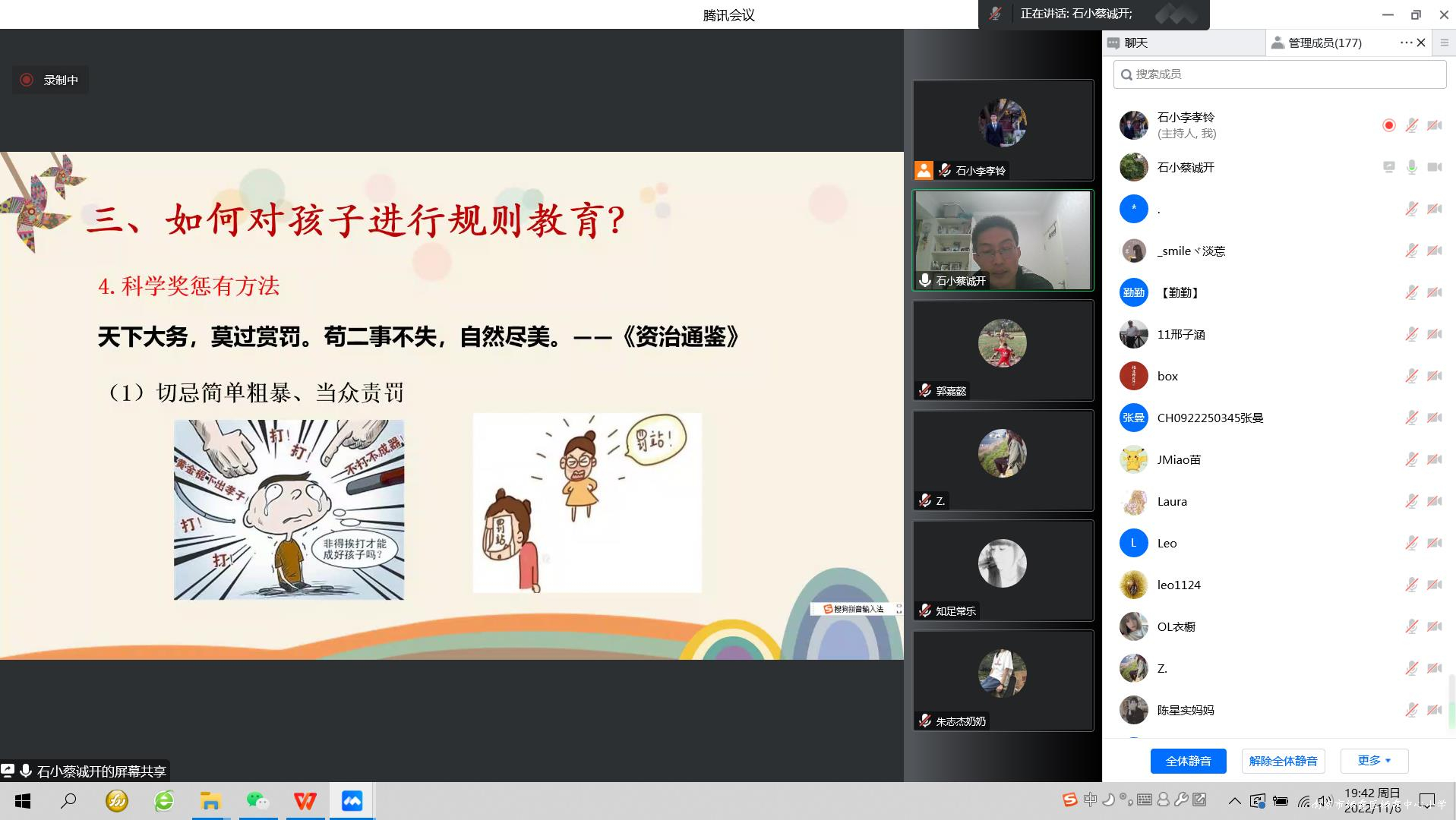Close the members panel with X

1421,43
